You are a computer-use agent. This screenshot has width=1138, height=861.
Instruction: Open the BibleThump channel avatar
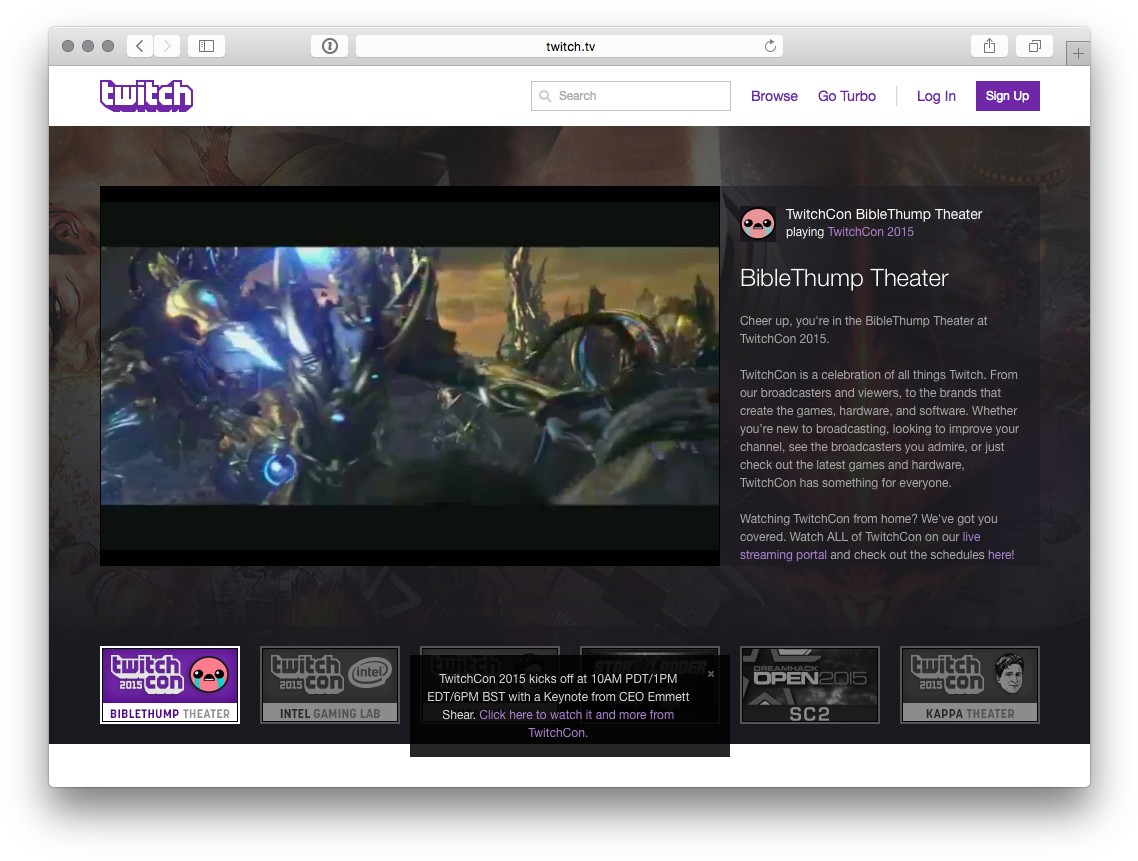[x=757, y=223]
